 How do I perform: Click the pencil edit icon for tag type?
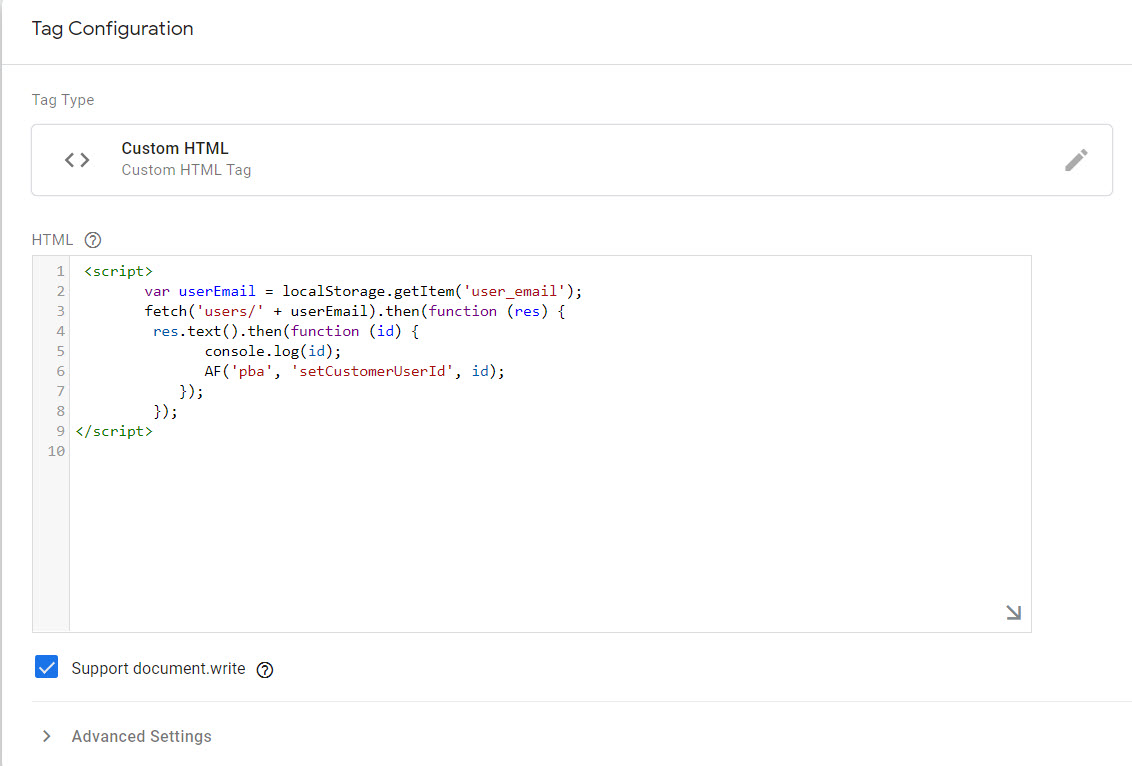pos(1076,160)
